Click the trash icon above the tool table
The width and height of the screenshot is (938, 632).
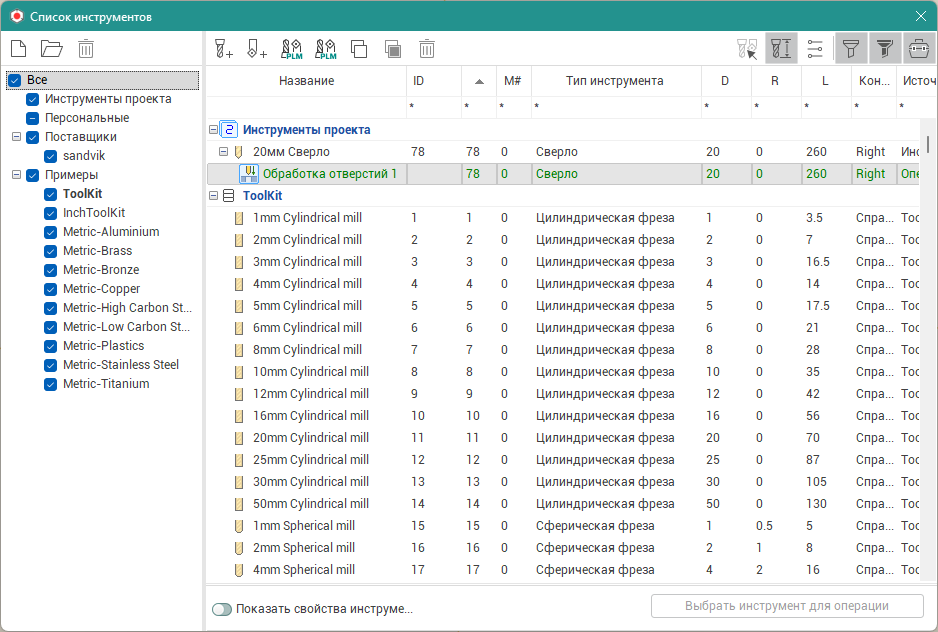[427, 48]
